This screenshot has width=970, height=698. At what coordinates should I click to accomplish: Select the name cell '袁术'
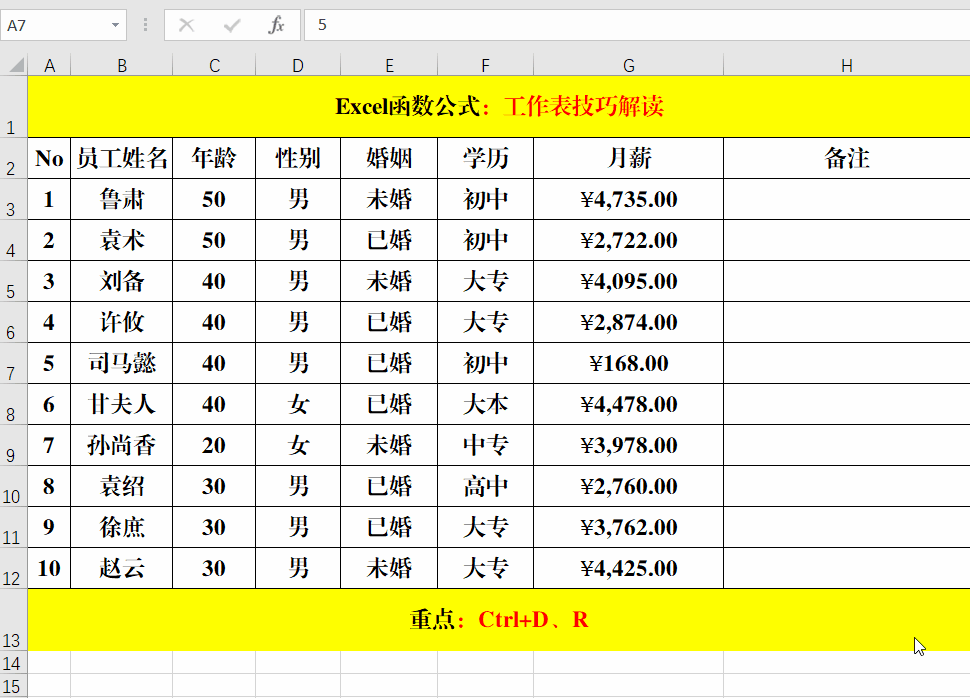point(122,240)
